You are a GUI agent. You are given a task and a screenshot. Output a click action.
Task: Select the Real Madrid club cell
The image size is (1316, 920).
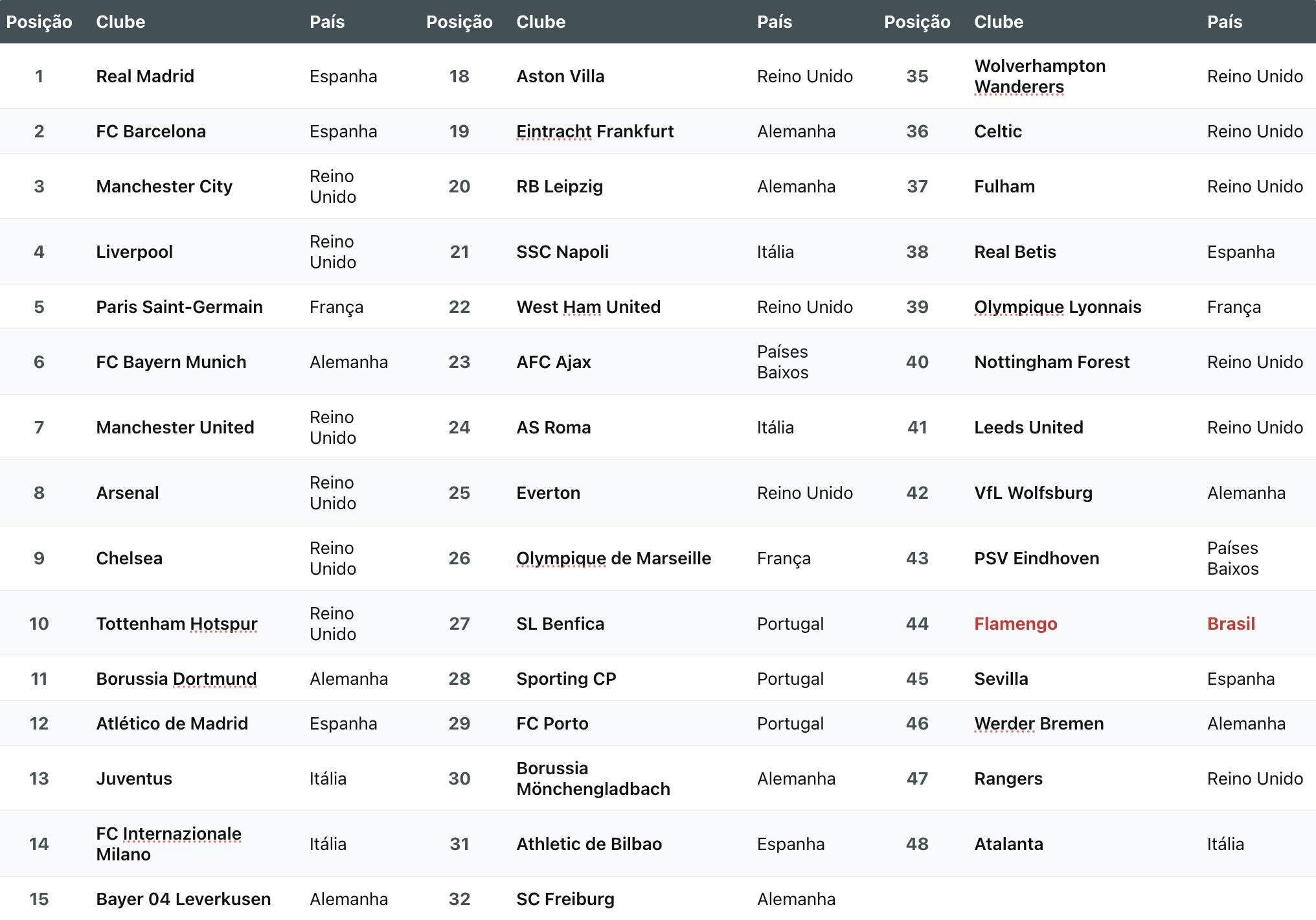[145, 76]
